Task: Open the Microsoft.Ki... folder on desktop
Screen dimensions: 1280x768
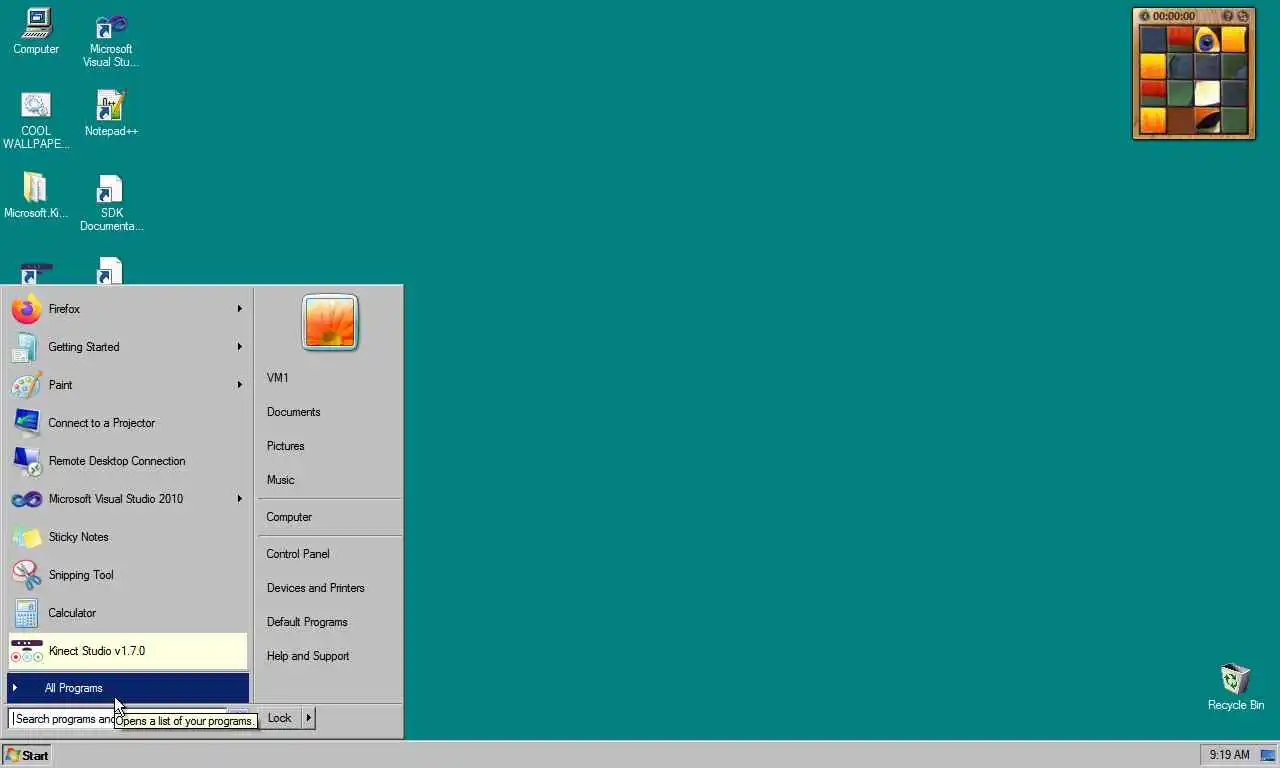Action: tap(36, 195)
